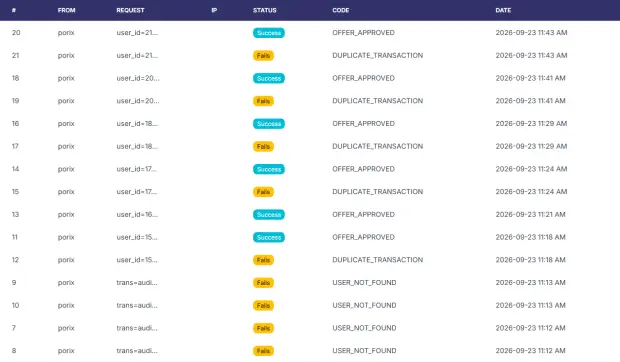
Task: Click OFFER_APPROVED code in row 20
Action: [363, 33]
